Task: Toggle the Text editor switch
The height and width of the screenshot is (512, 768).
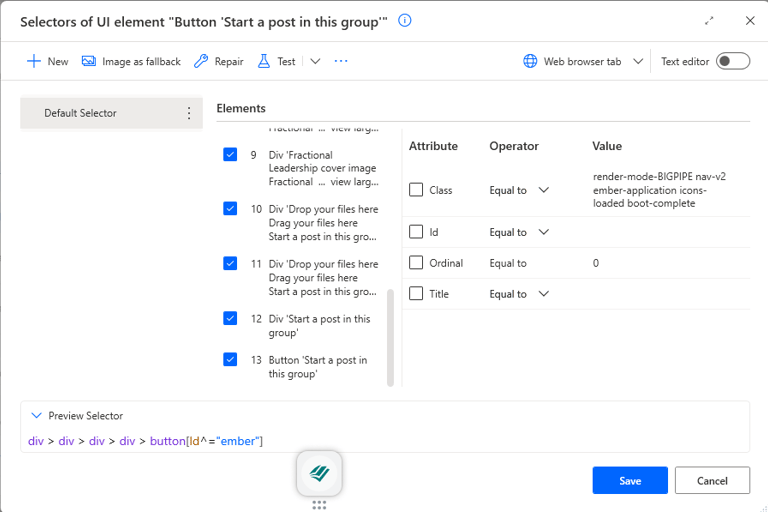Action: point(732,61)
